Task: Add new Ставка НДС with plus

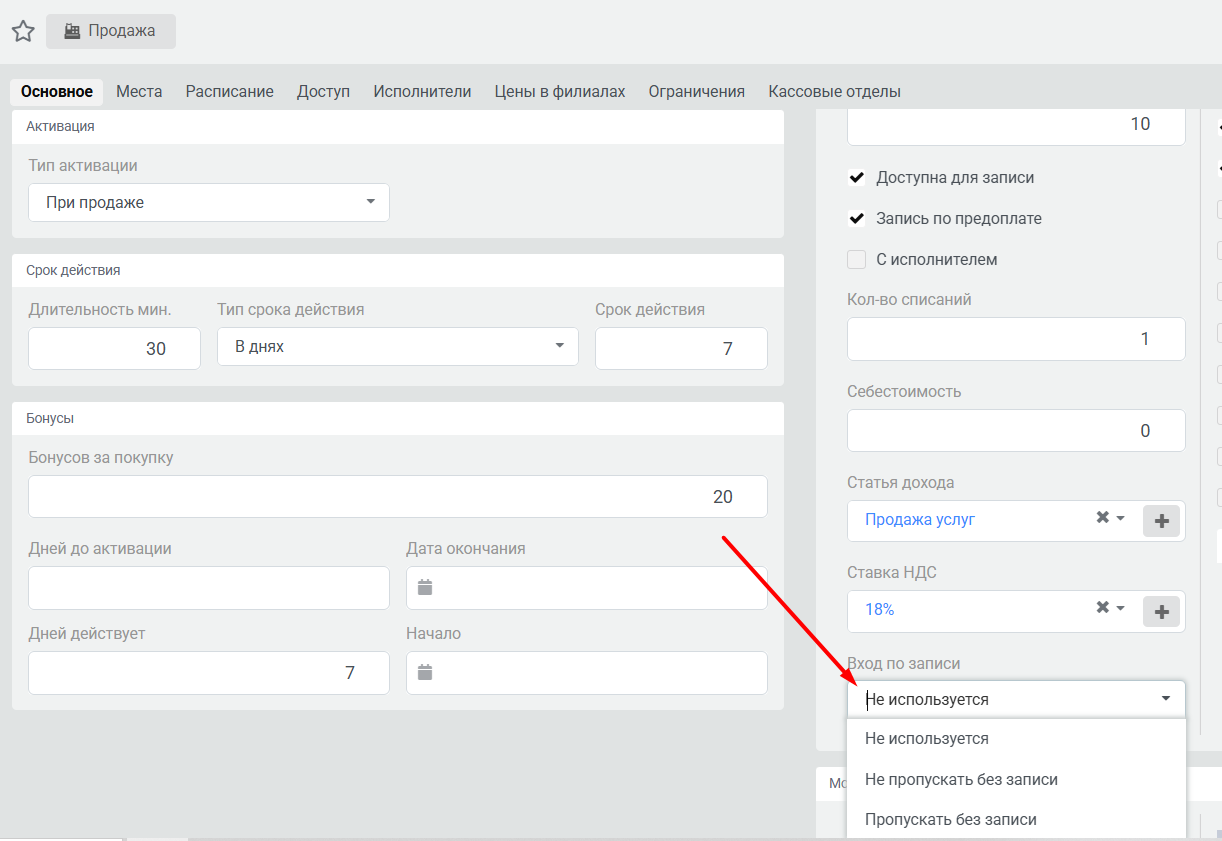Action: [x=1162, y=611]
